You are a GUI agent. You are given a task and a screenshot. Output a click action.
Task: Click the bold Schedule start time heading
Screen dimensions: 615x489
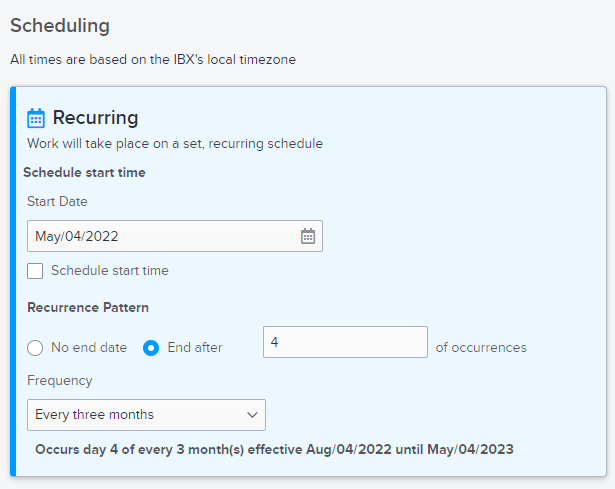pos(84,173)
